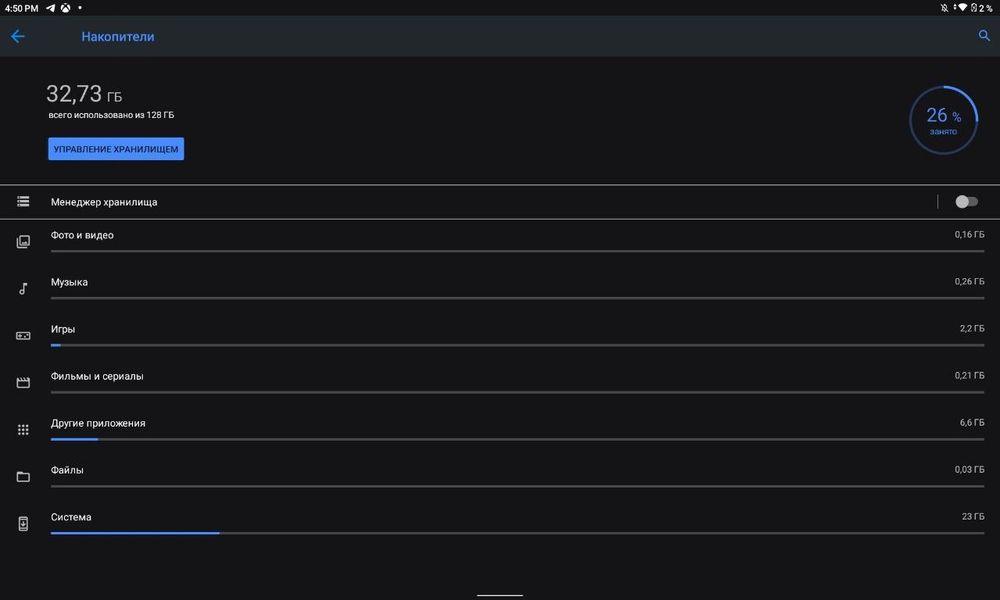Click the Другие приложения usage bar

(517, 439)
